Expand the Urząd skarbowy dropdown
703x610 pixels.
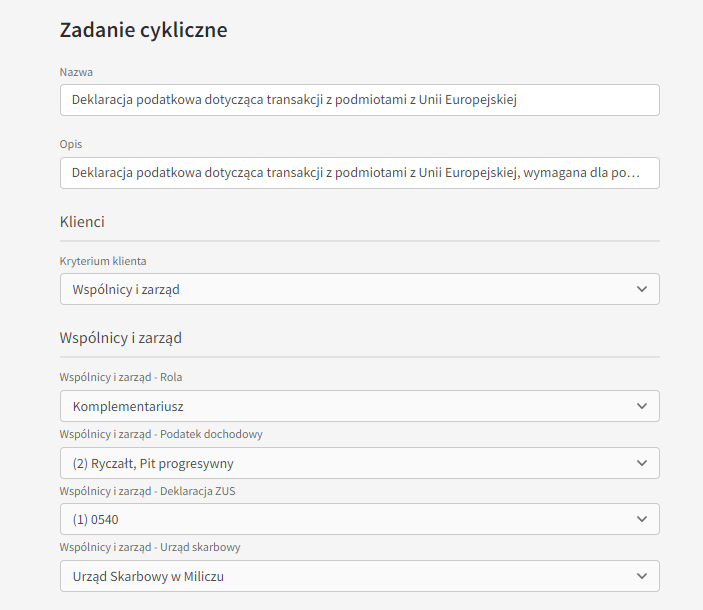click(360, 576)
